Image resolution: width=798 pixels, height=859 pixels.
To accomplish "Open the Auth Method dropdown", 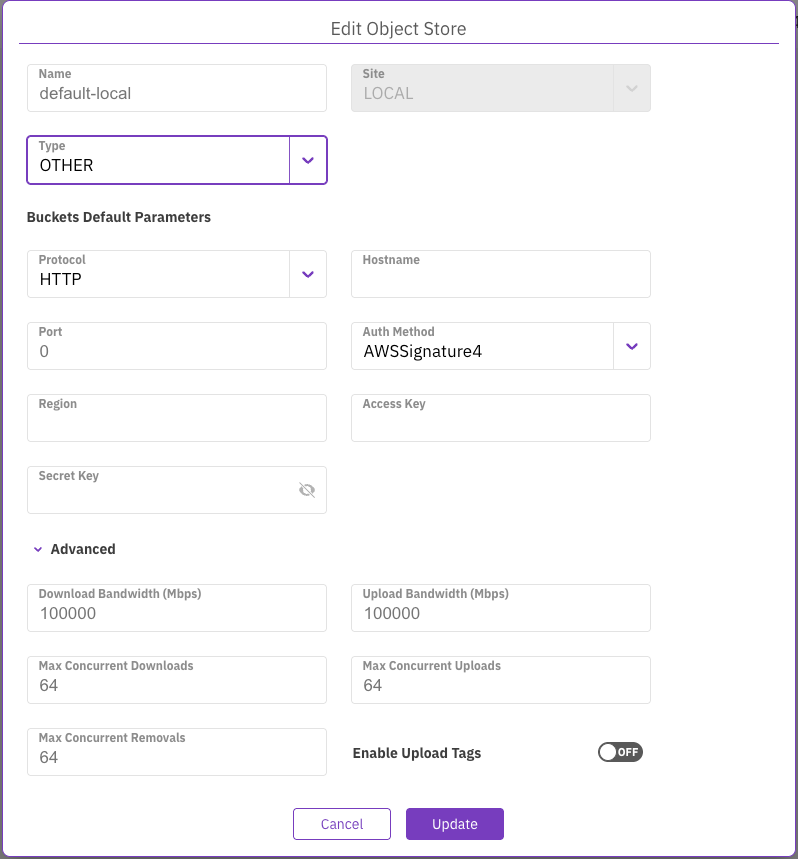I will (x=631, y=346).
